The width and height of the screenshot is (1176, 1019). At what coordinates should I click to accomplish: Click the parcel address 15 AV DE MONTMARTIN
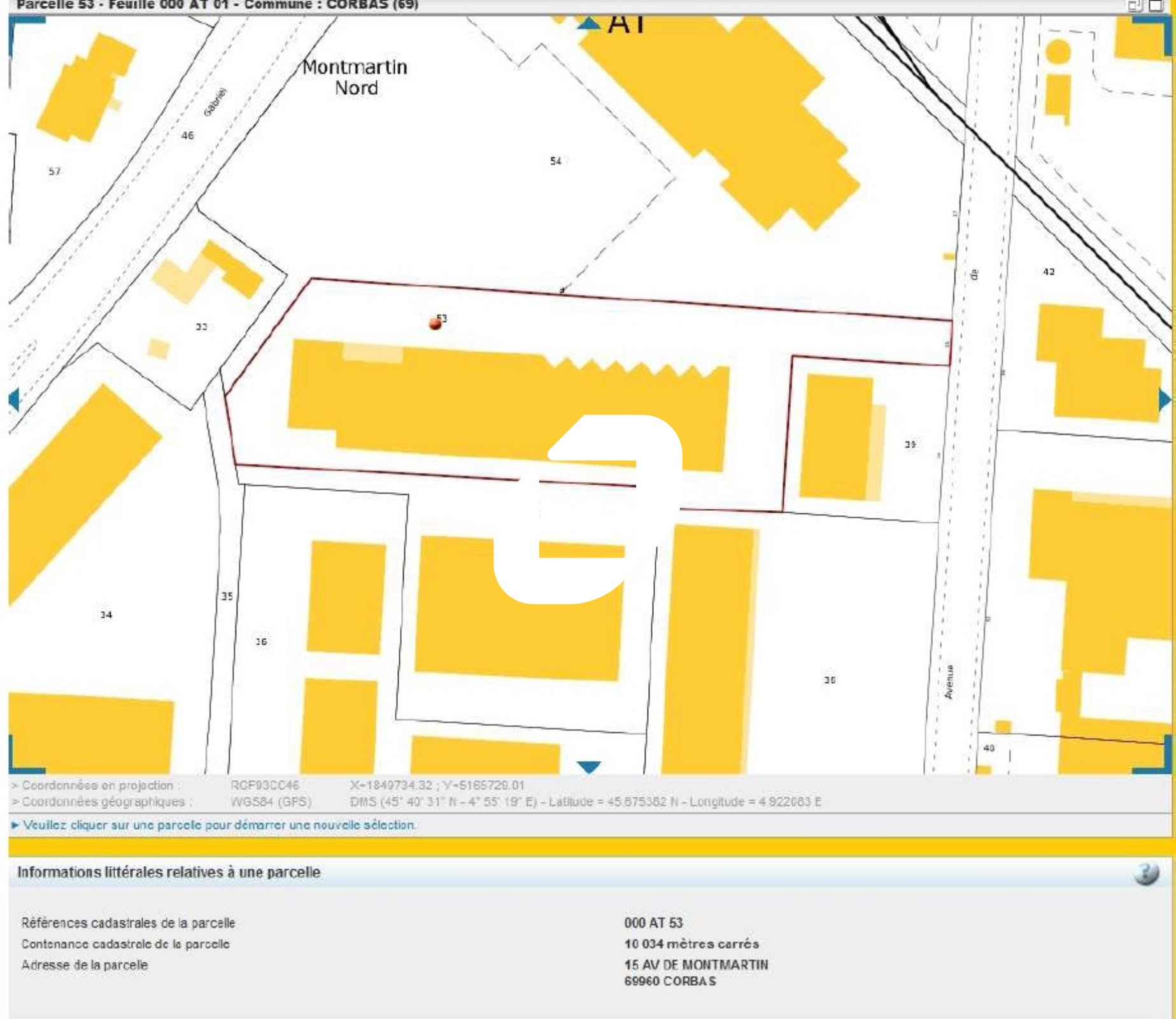tap(696, 965)
